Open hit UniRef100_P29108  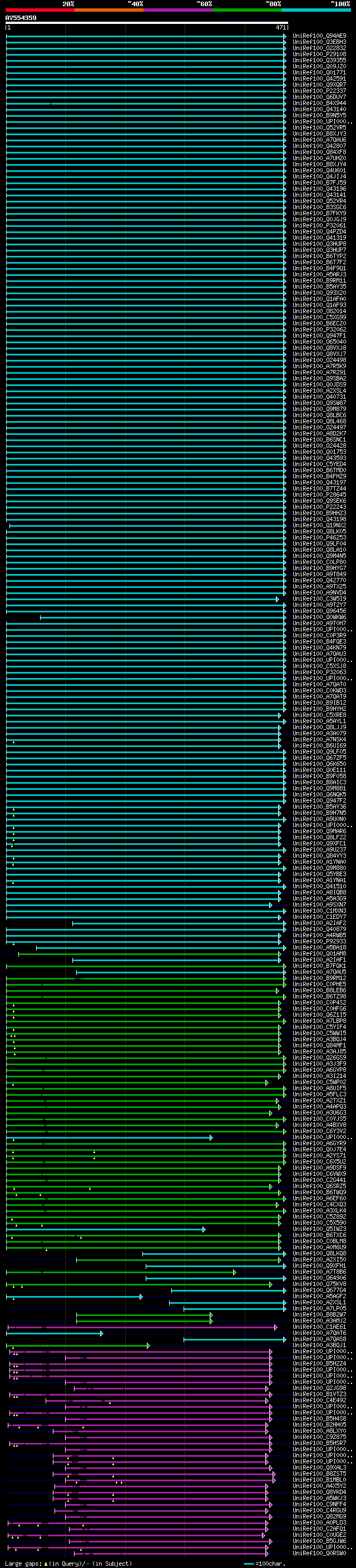click(319, 54)
